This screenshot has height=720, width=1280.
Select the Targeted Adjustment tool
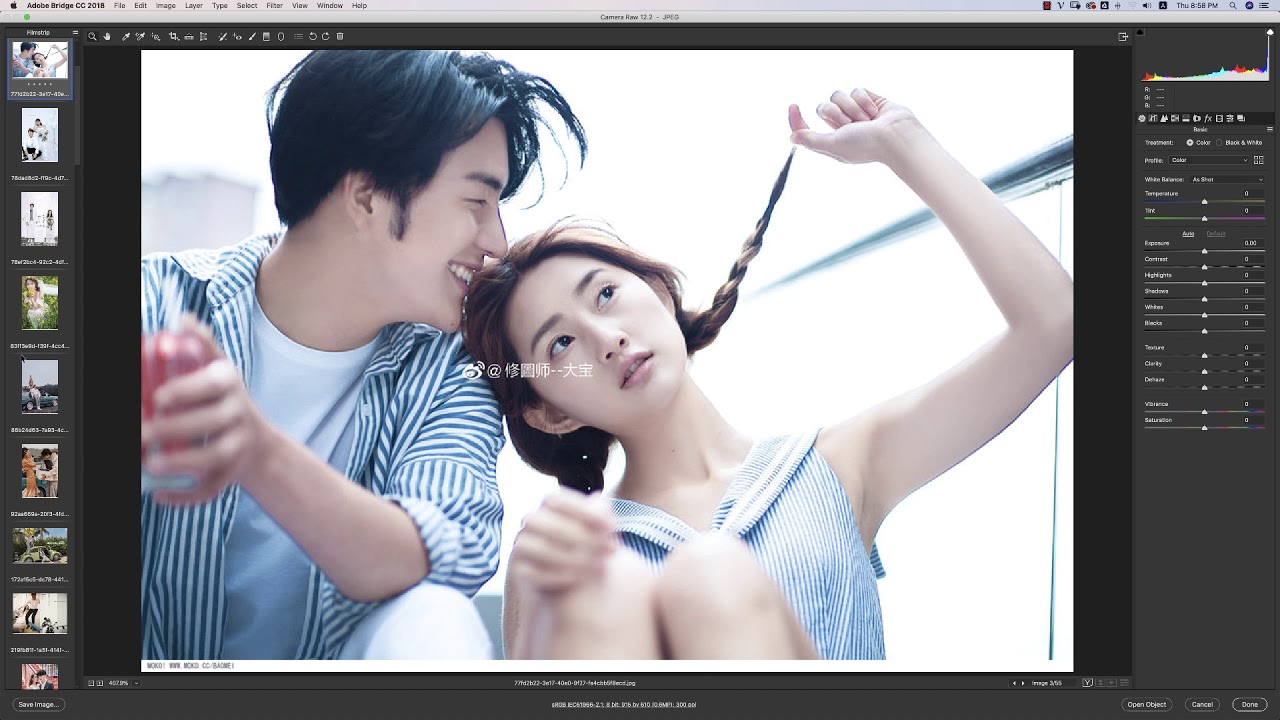[x=156, y=36]
